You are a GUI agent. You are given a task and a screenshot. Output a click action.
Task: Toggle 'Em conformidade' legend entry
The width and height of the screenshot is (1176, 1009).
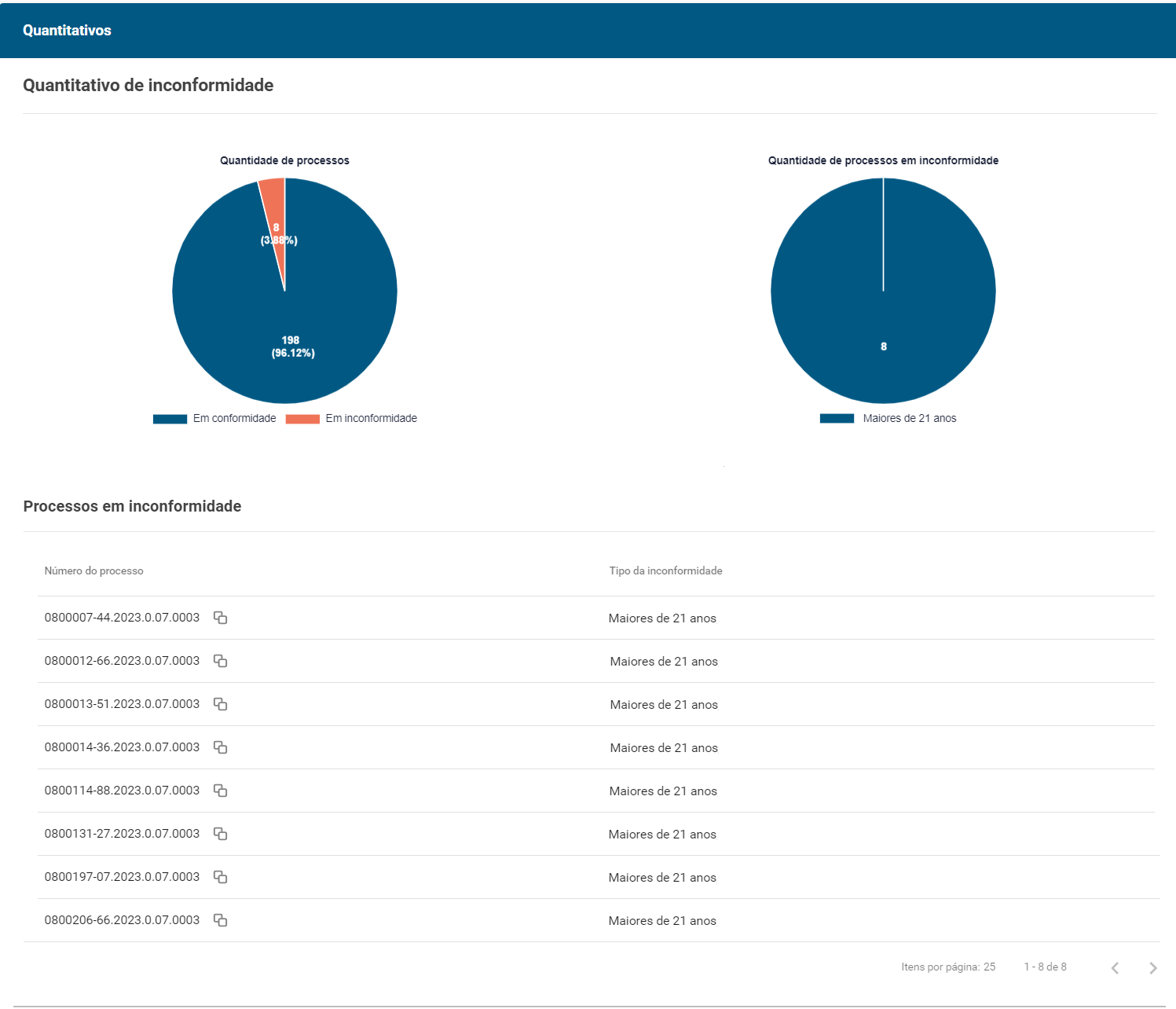(214, 418)
